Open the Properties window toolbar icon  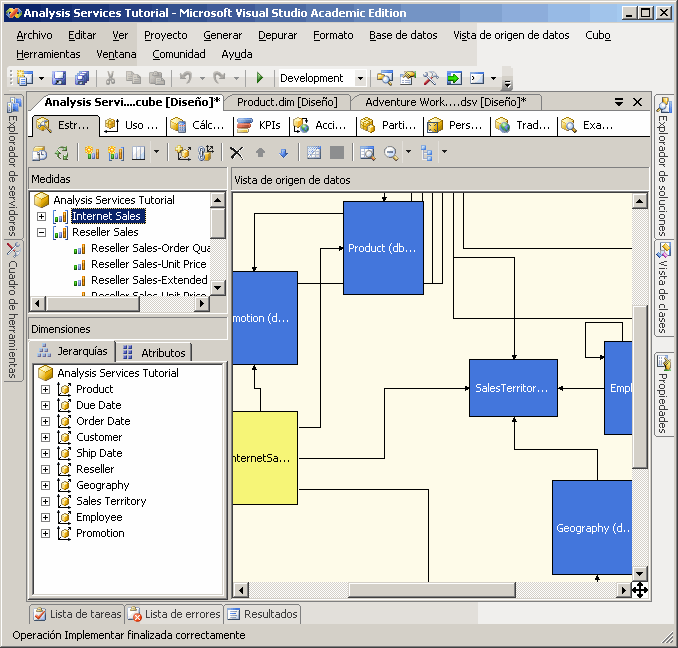click(x=407, y=78)
